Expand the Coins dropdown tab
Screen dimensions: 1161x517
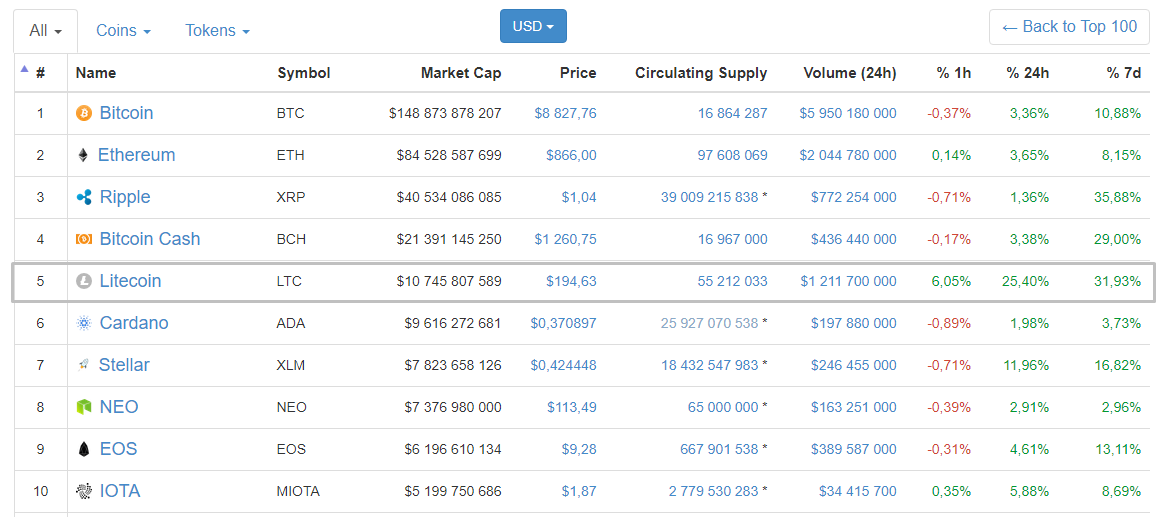click(x=123, y=31)
